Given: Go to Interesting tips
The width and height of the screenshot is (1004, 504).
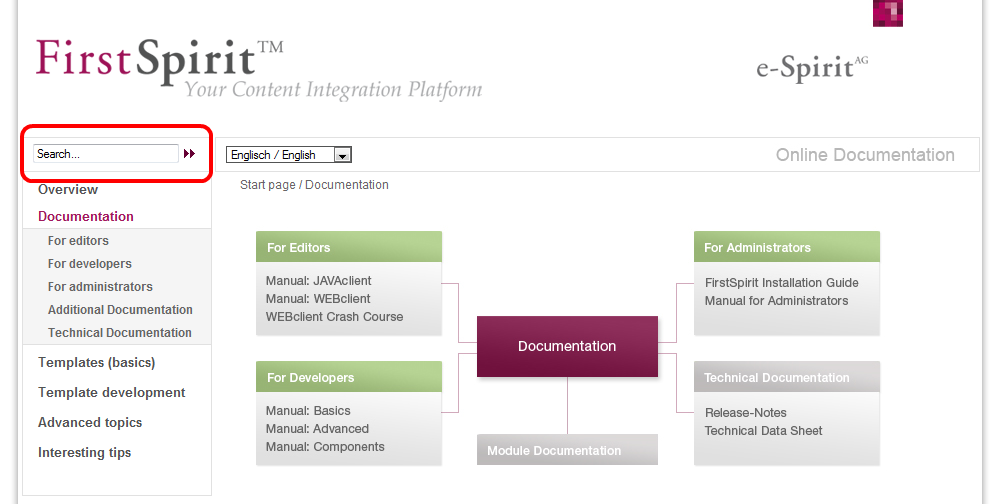Looking at the screenshot, I should (85, 453).
